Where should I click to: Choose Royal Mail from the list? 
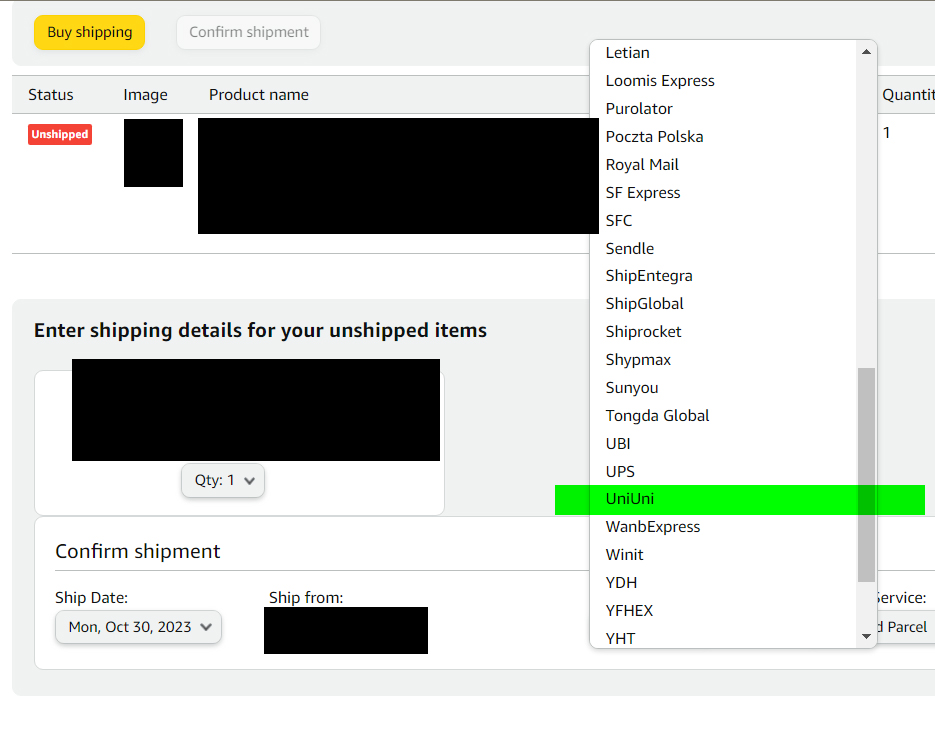coord(723,165)
